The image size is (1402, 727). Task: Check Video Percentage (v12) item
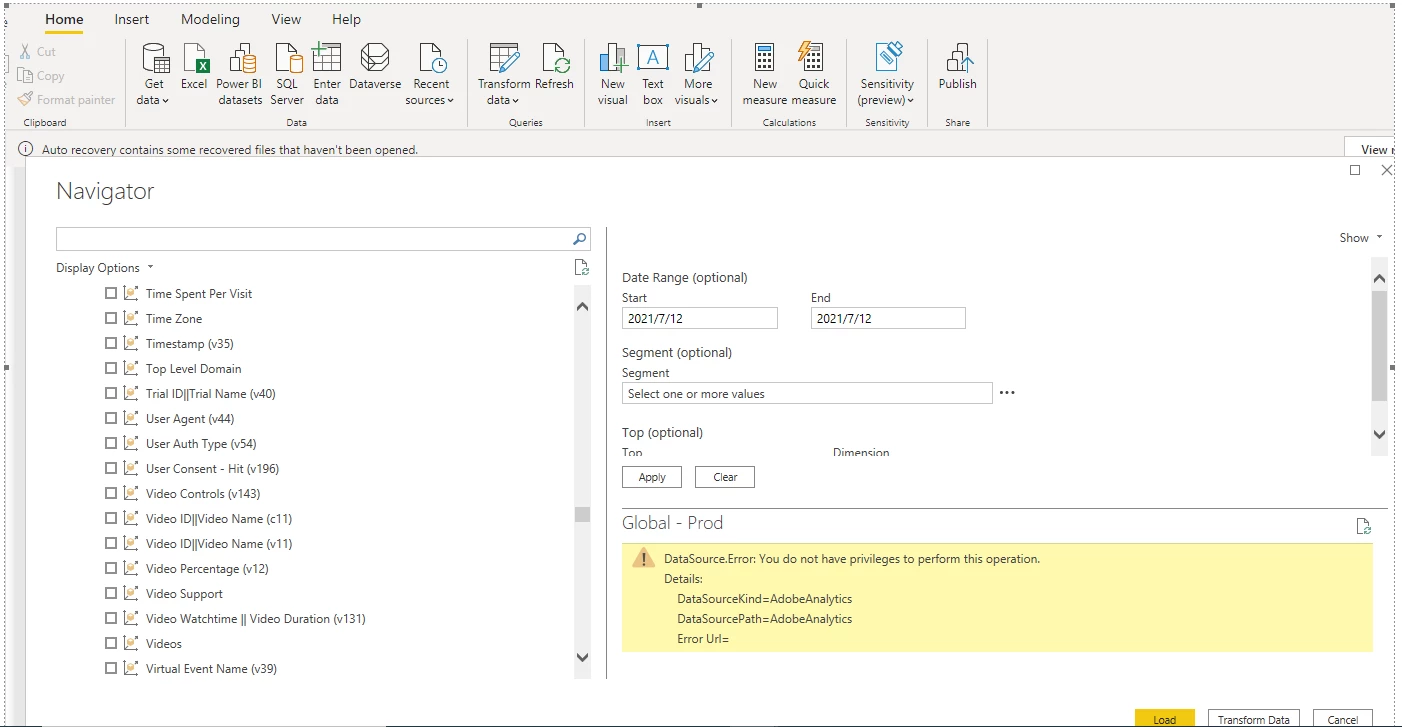tap(111, 568)
